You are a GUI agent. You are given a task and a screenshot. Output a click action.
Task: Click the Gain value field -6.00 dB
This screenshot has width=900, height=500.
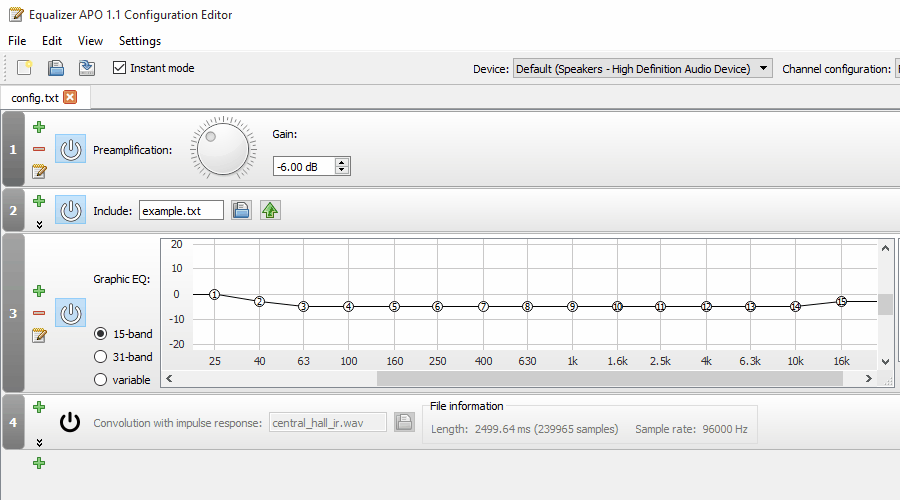(x=304, y=166)
